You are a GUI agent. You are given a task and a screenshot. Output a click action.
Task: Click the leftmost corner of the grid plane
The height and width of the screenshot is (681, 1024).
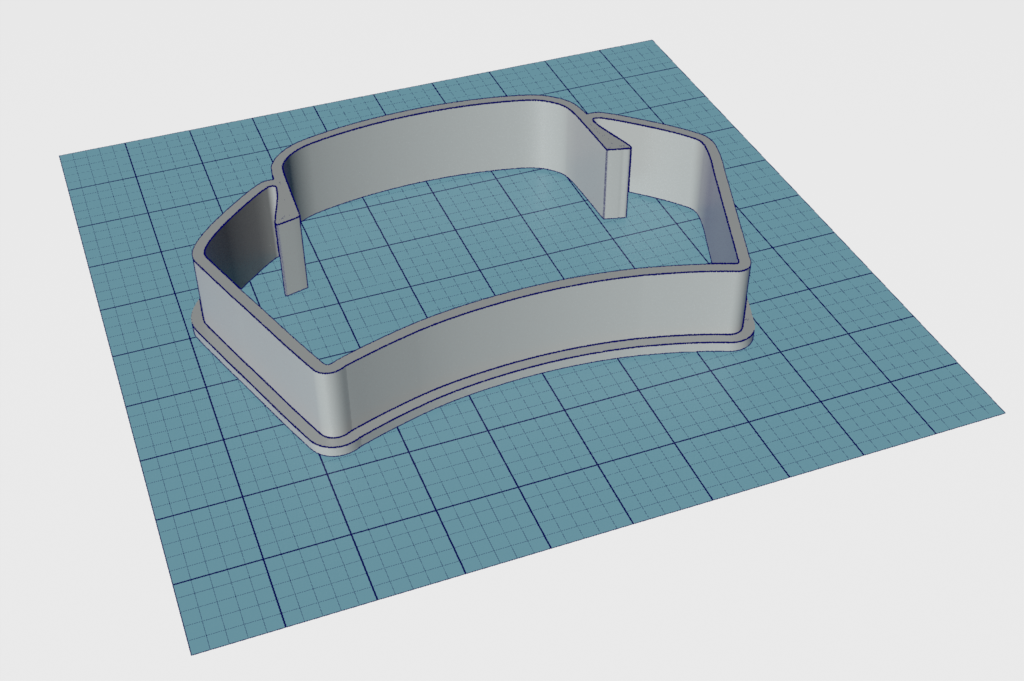point(62,157)
